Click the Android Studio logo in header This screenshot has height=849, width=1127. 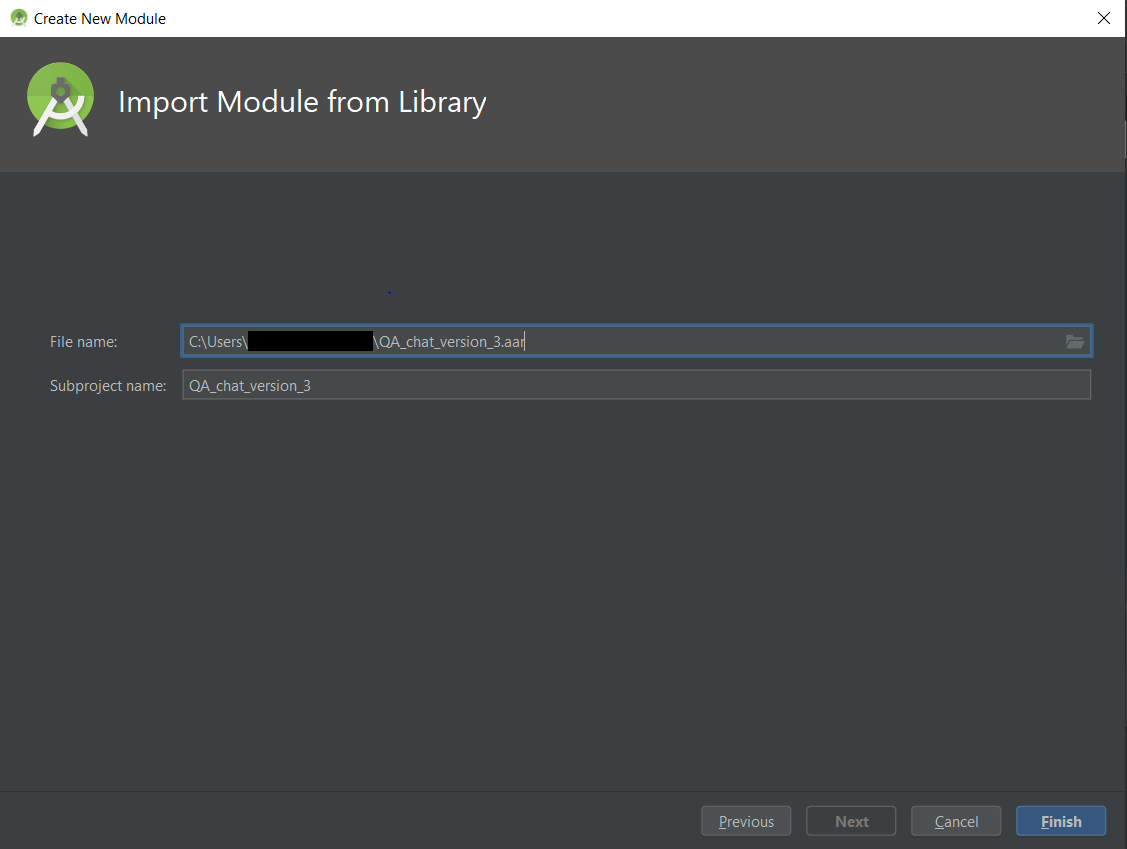(60, 99)
